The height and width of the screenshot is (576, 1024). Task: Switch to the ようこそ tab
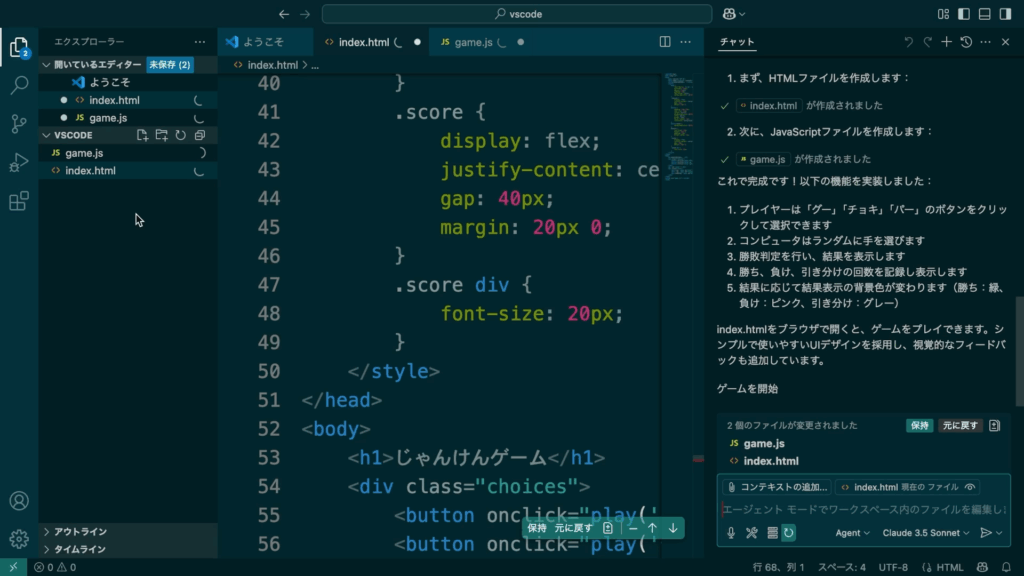point(258,42)
